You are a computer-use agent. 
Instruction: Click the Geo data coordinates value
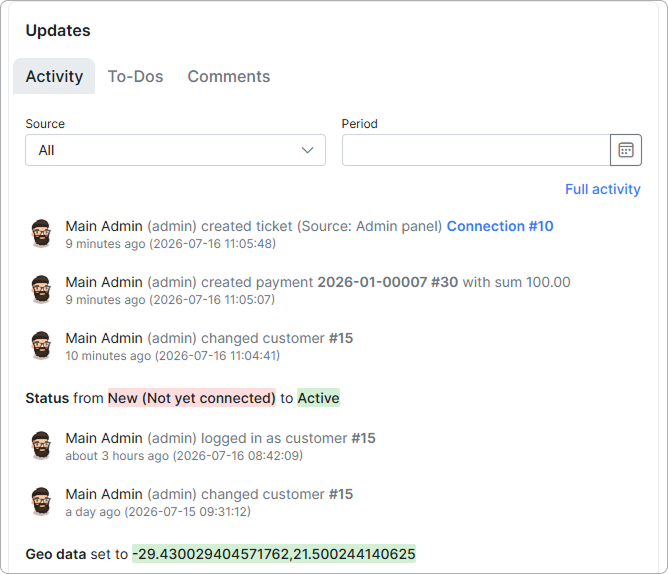(x=274, y=554)
